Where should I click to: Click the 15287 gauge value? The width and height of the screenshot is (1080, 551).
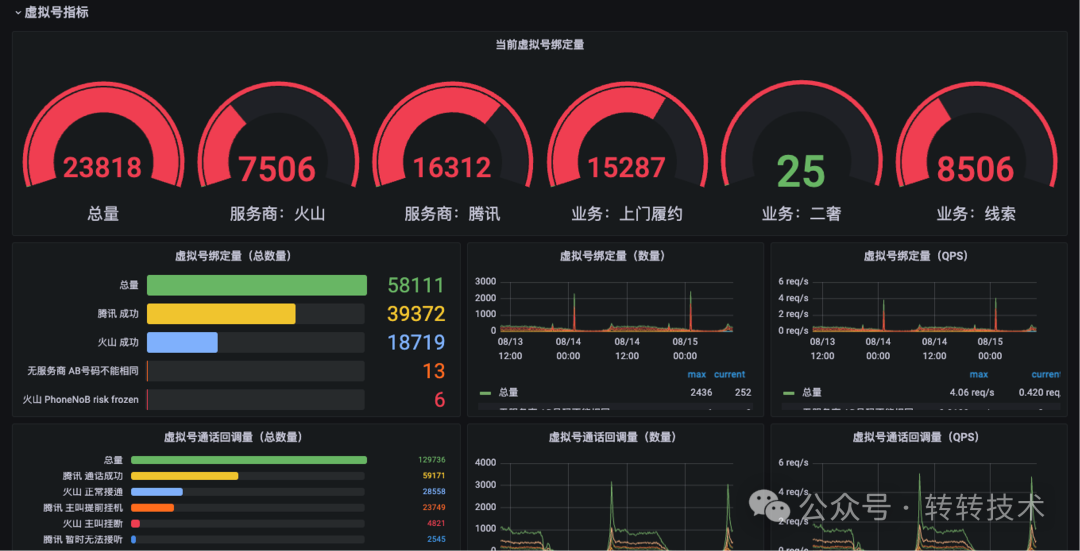click(x=626, y=167)
